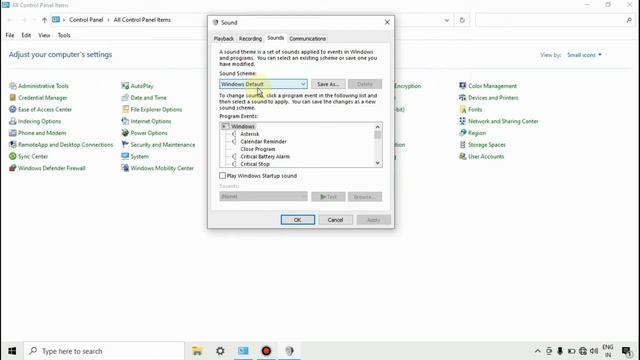Open Settings gear on the taskbar
Image resolution: width=640 pixels, height=360 pixels.
point(220,351)
